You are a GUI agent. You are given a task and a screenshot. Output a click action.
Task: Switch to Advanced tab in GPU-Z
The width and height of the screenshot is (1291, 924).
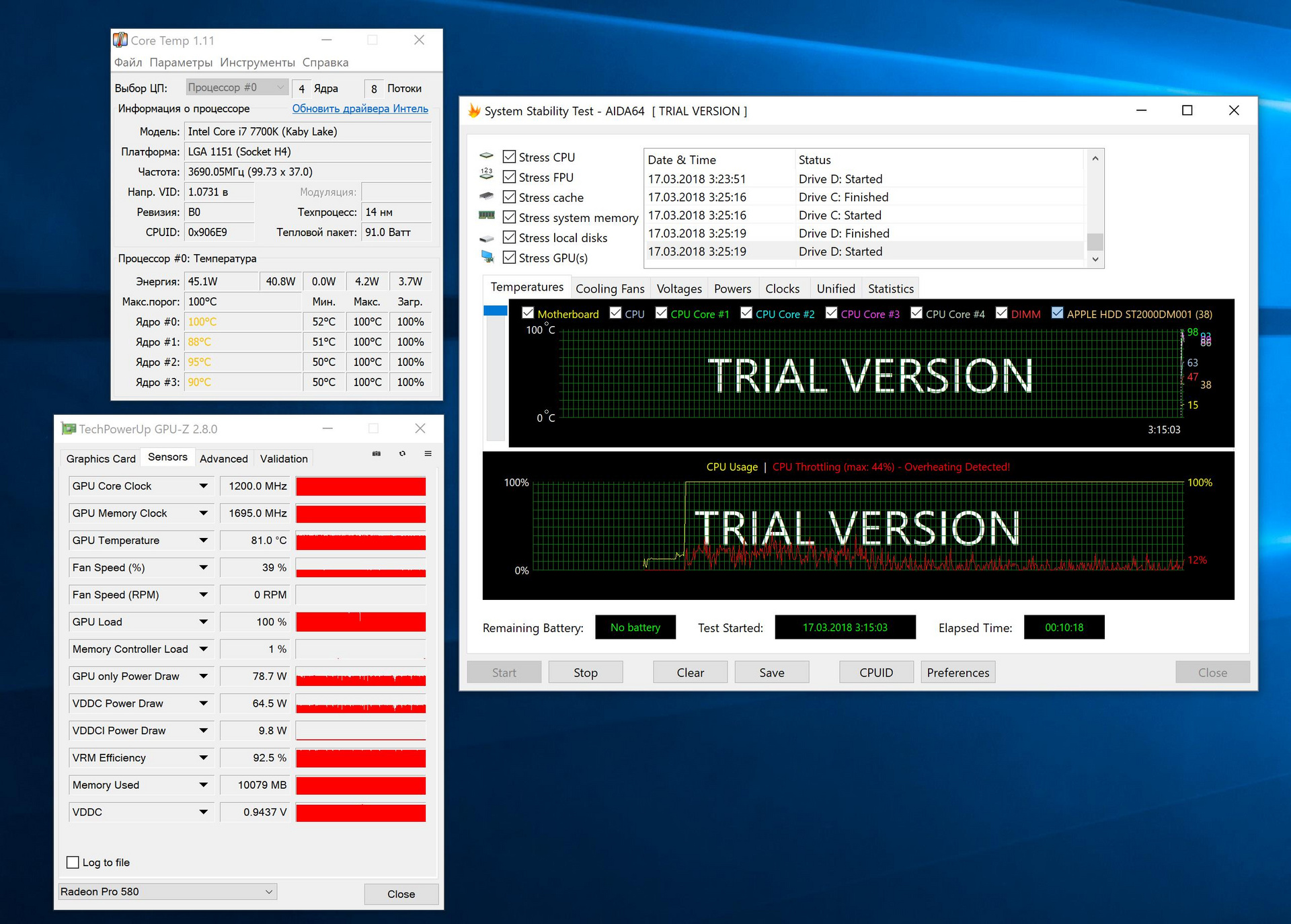(x=224, y=459)
